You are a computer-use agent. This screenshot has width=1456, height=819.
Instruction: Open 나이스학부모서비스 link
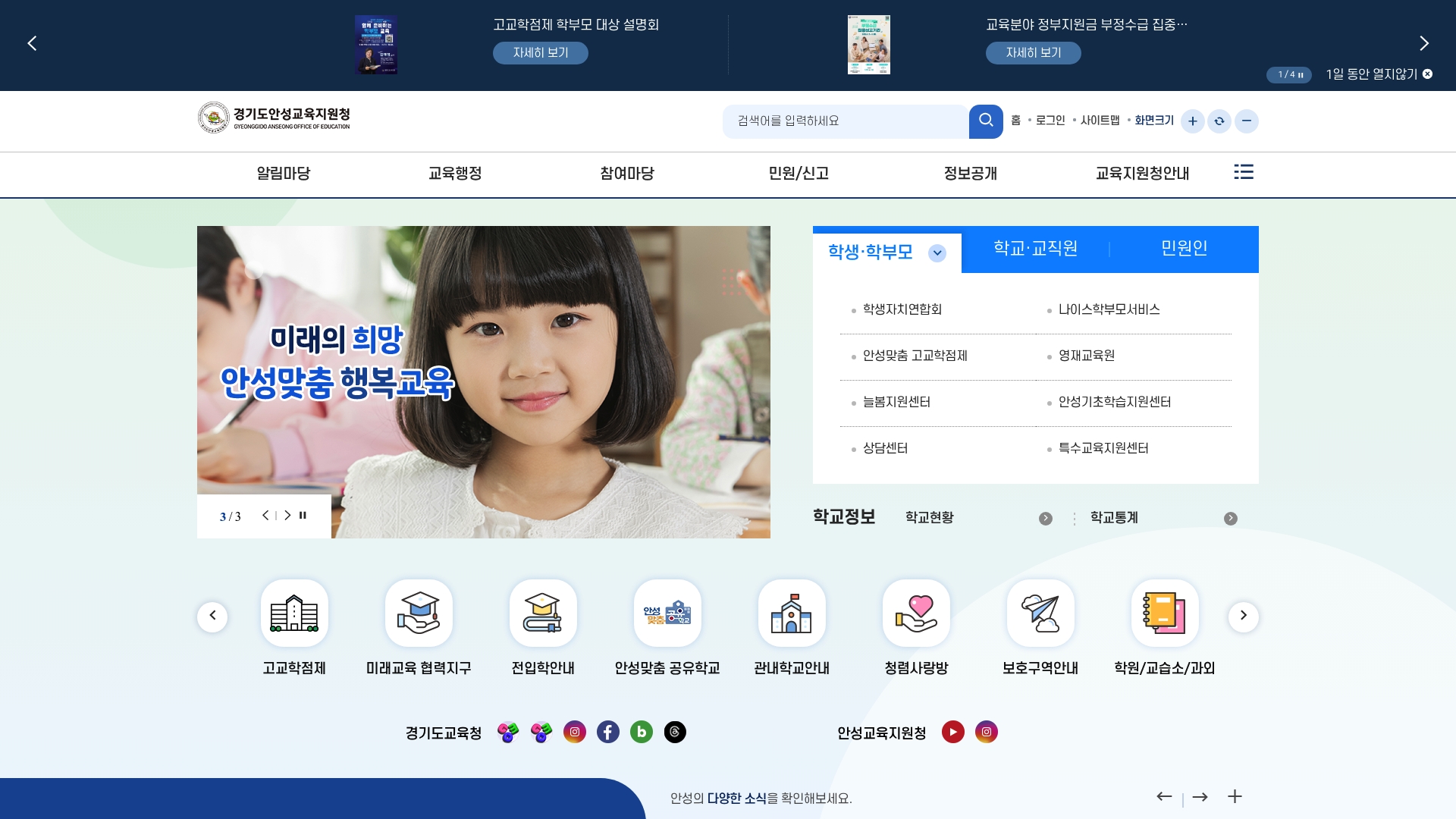tap(1109, 309)
